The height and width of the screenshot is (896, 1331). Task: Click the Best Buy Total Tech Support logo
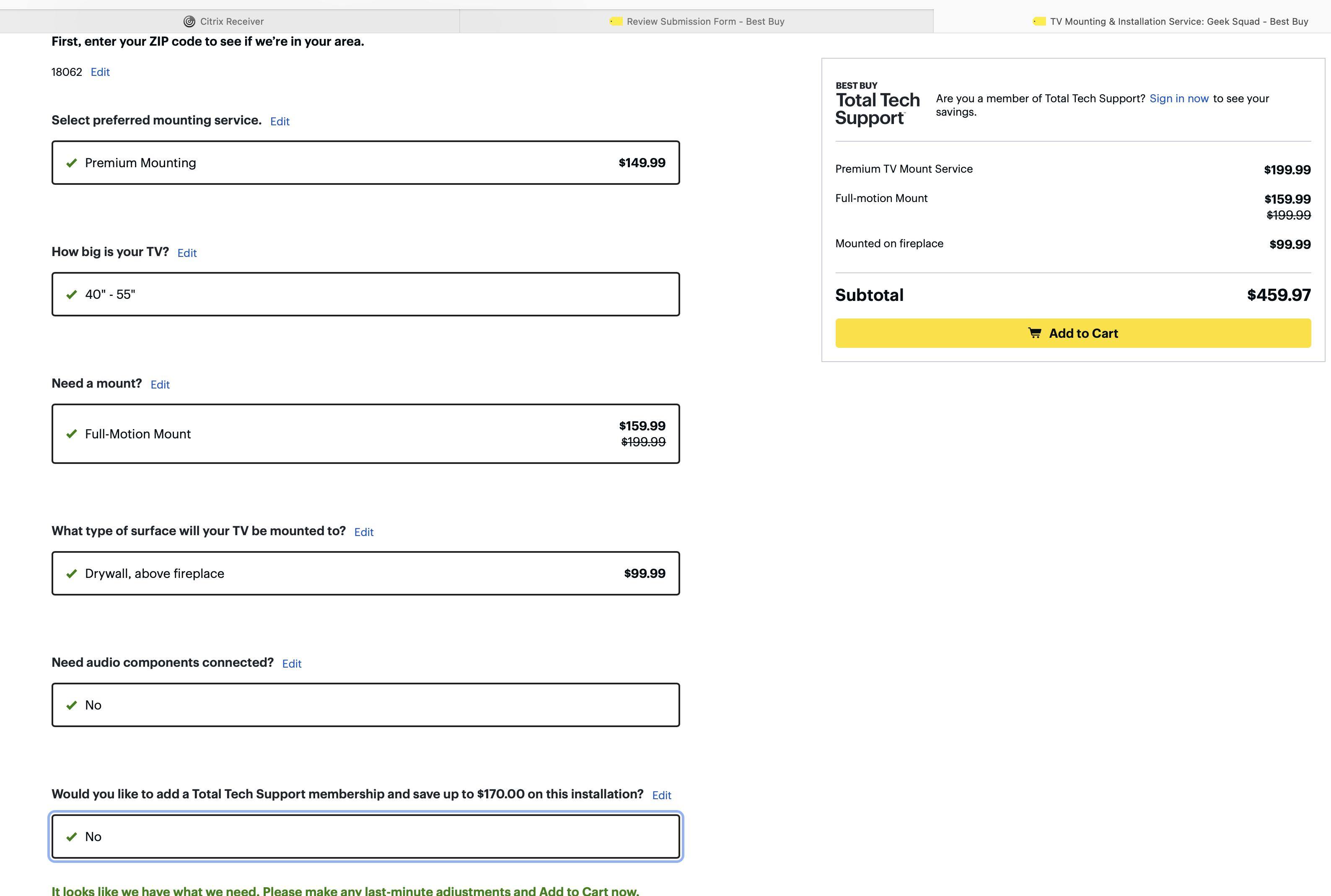877,103
